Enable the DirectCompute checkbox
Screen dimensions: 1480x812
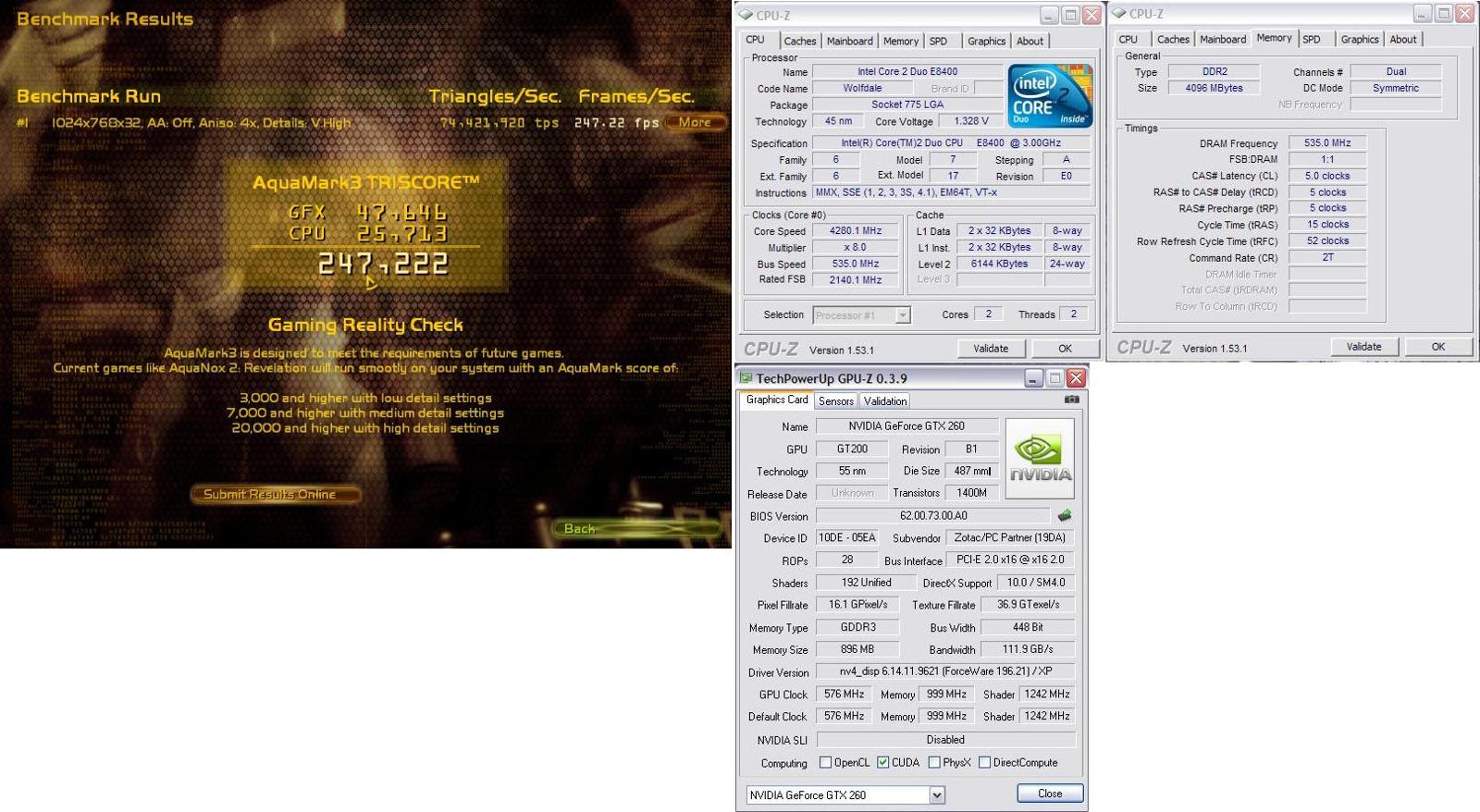pyautogui.click(x=984, y=763)
